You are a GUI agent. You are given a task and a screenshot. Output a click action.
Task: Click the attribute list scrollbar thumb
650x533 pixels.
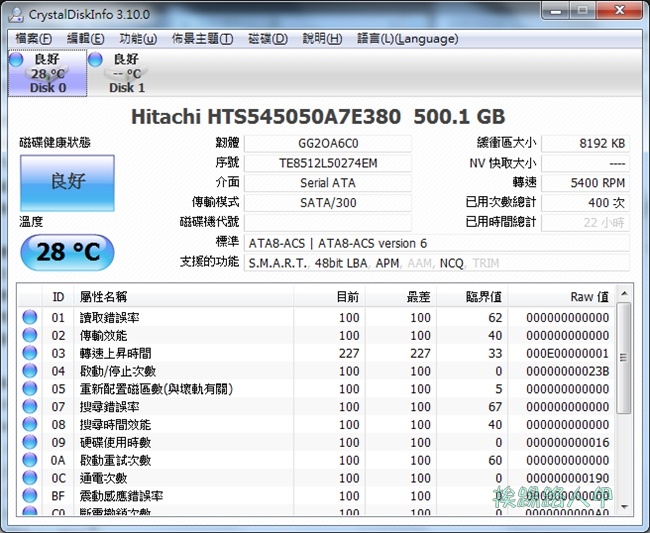[x=624, y=357]
